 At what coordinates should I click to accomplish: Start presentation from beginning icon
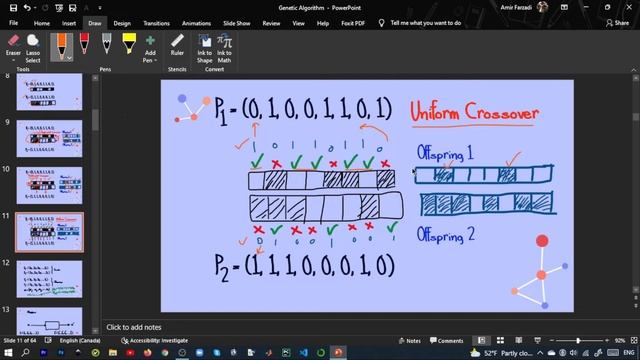(59, 8)
